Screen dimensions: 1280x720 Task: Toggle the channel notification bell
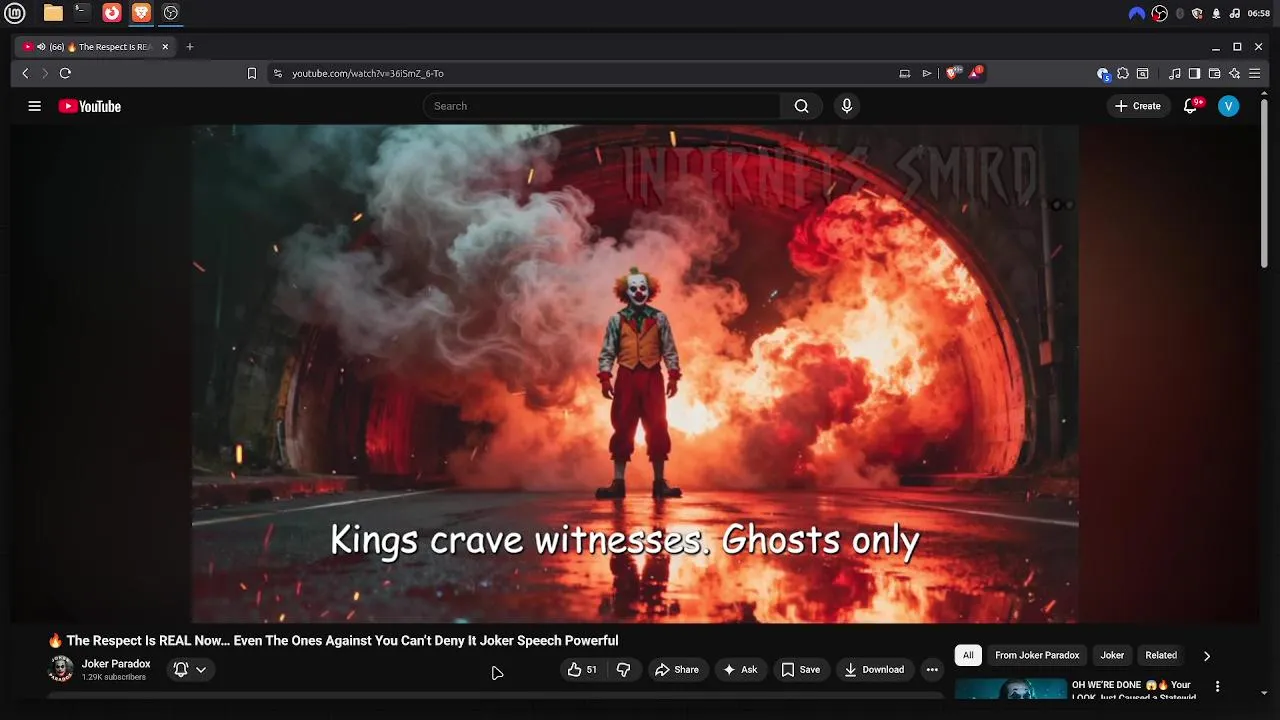(181, 670)
